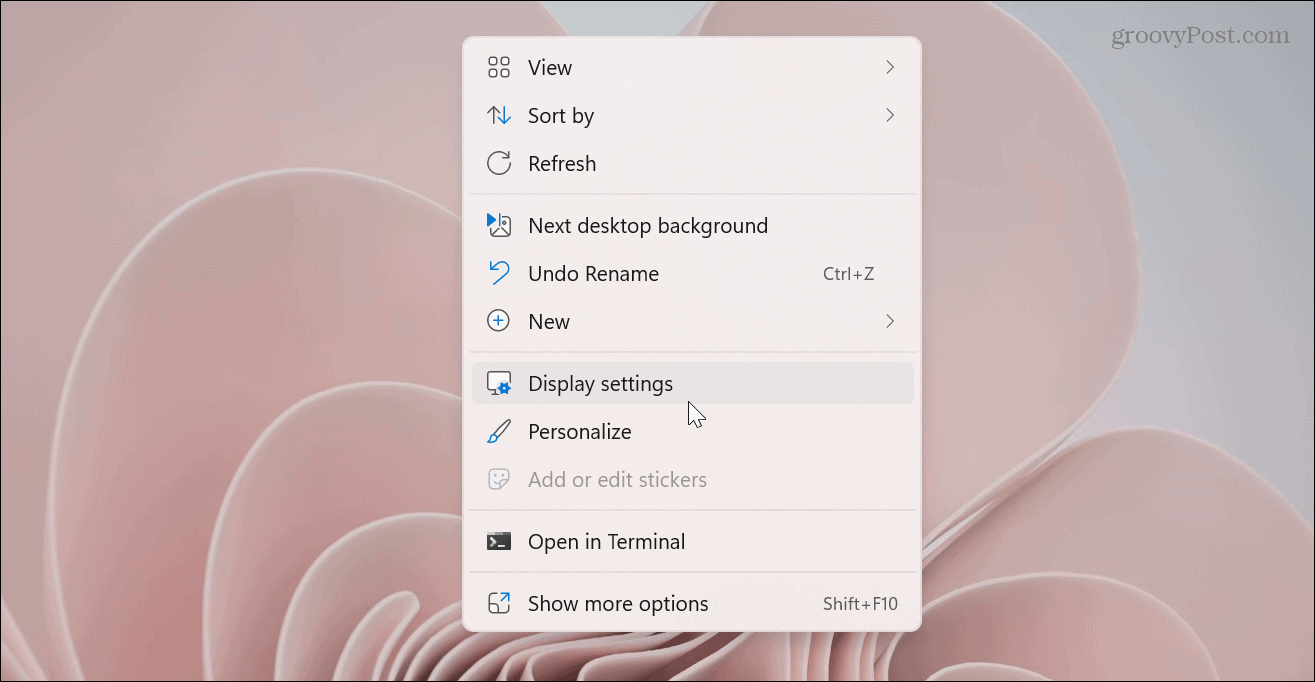Image resolution: width=1315 pixels, height=682 pixels.
Task: Click the View grid icon
Action: (500, 67)
